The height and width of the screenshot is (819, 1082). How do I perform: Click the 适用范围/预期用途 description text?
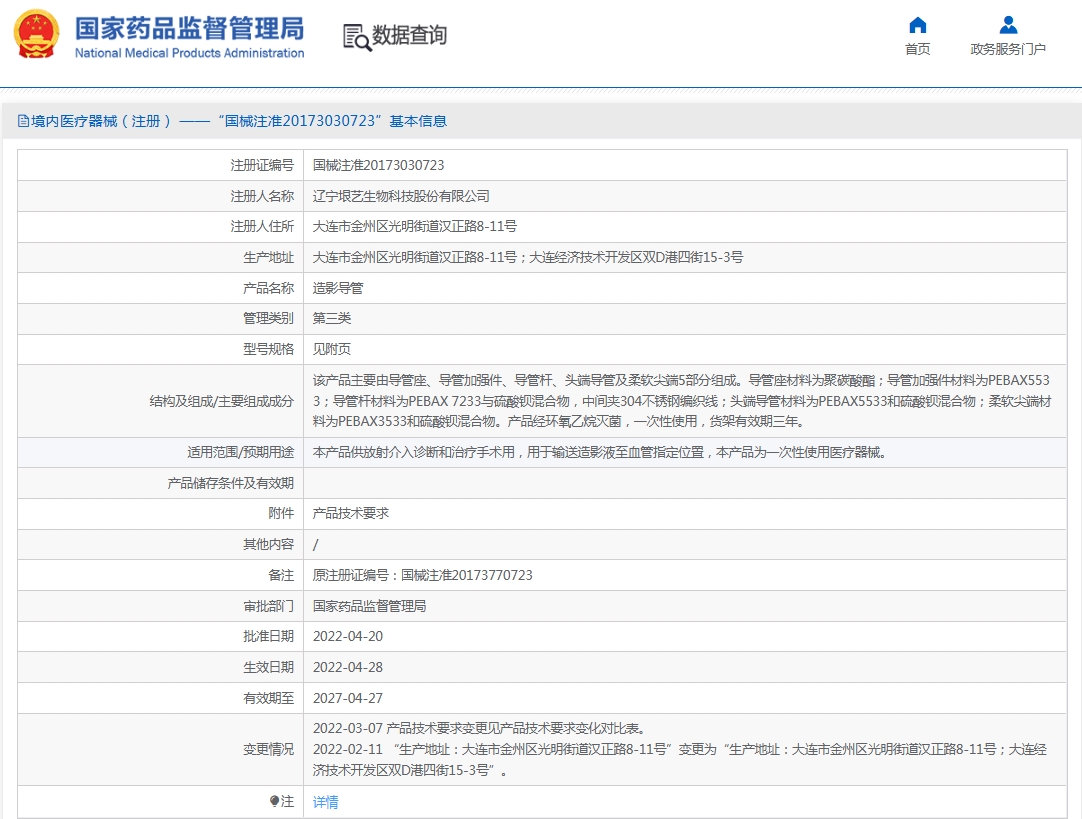pos(599,453)
